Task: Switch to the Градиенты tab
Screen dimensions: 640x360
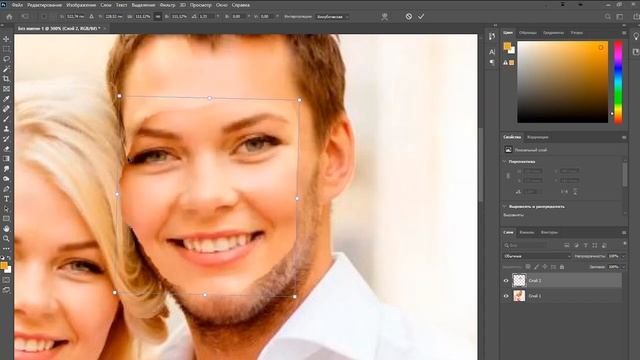Action: click(x=553, y=33)
